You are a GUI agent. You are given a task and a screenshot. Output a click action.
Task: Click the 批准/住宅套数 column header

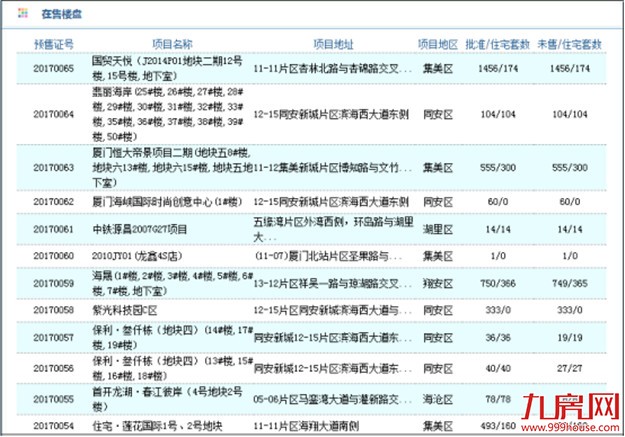coord(497,44)
